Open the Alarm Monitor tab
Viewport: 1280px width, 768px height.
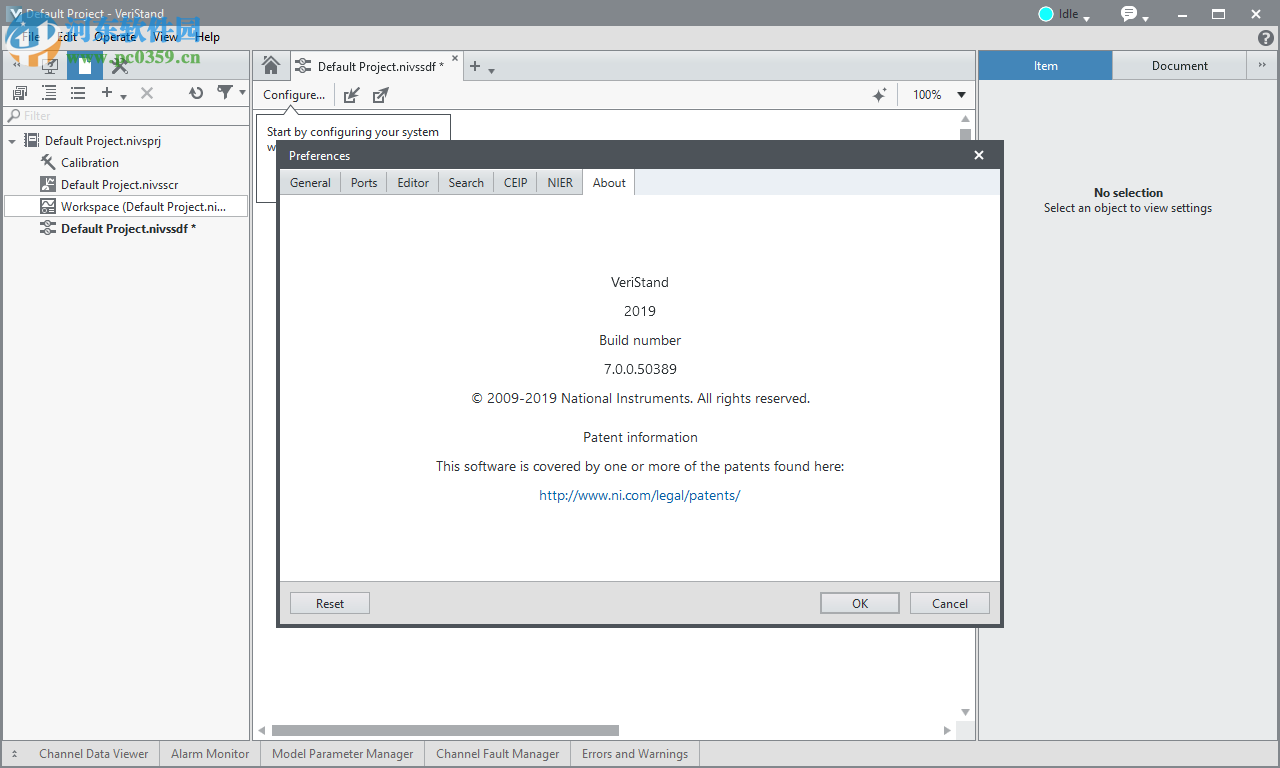point(210,754)
